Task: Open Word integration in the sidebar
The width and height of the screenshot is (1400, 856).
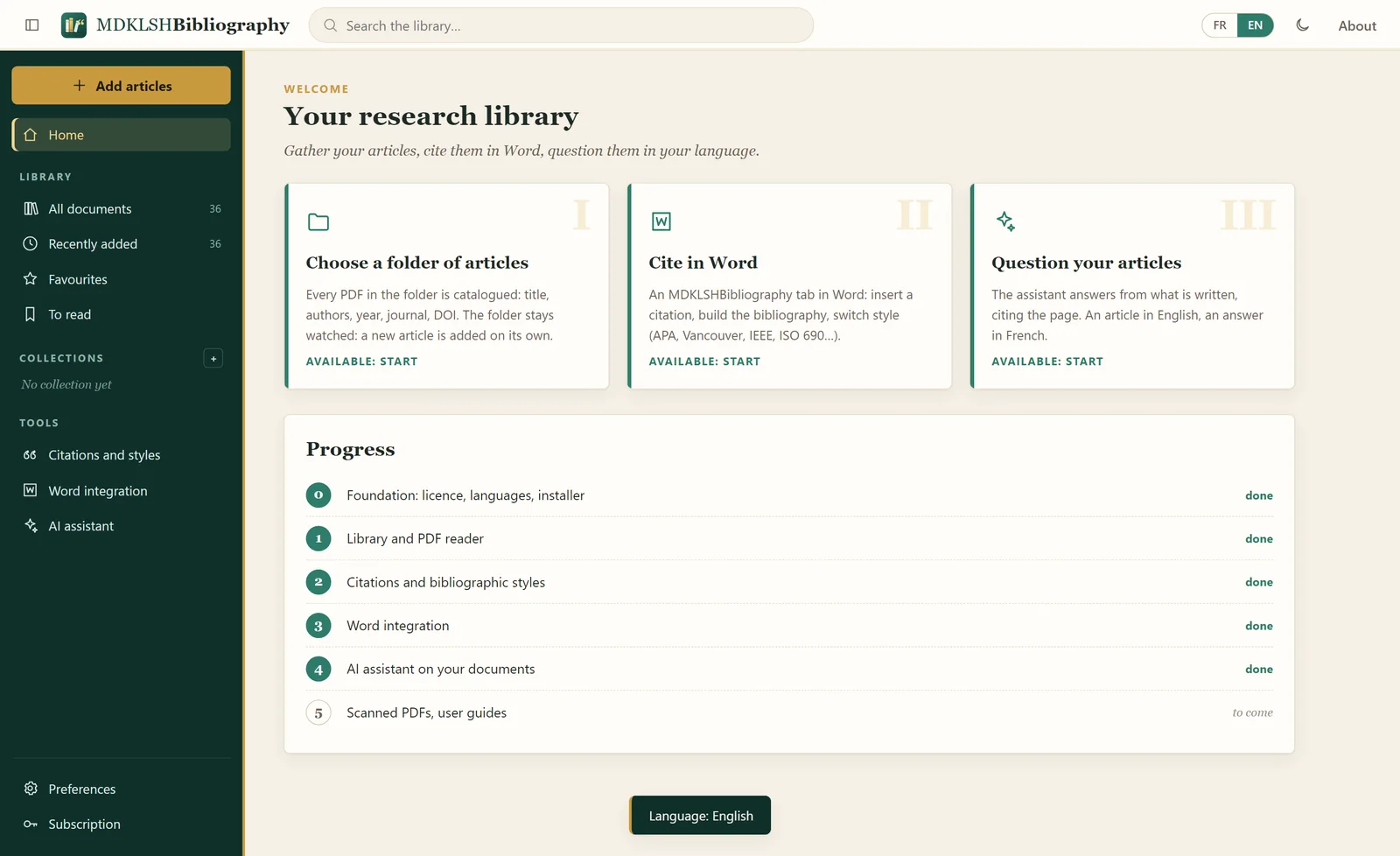Action: click(122, 491)
